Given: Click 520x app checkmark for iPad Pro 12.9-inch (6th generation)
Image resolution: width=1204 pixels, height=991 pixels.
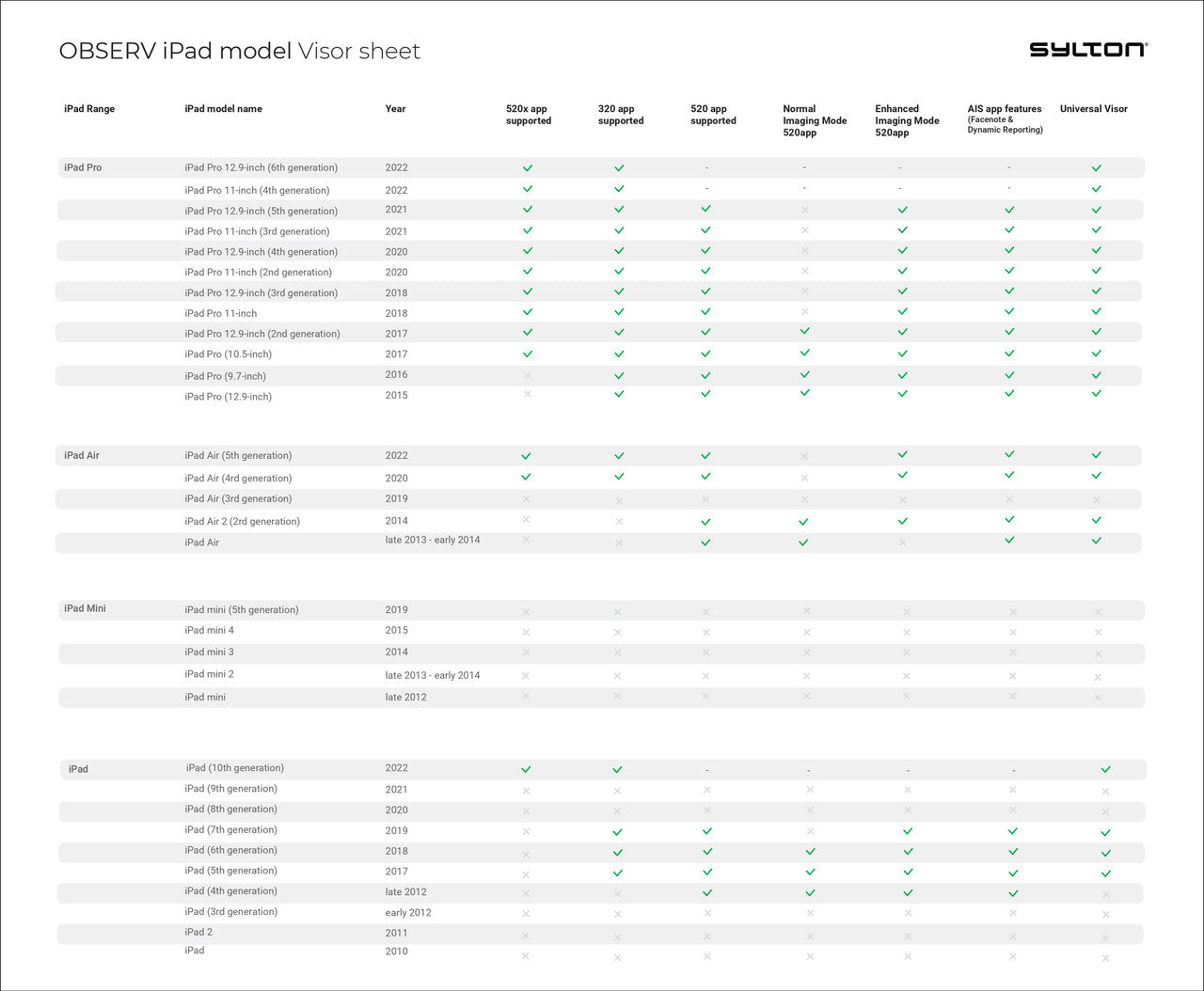Looking at the screenshot, I should [528, 168].
